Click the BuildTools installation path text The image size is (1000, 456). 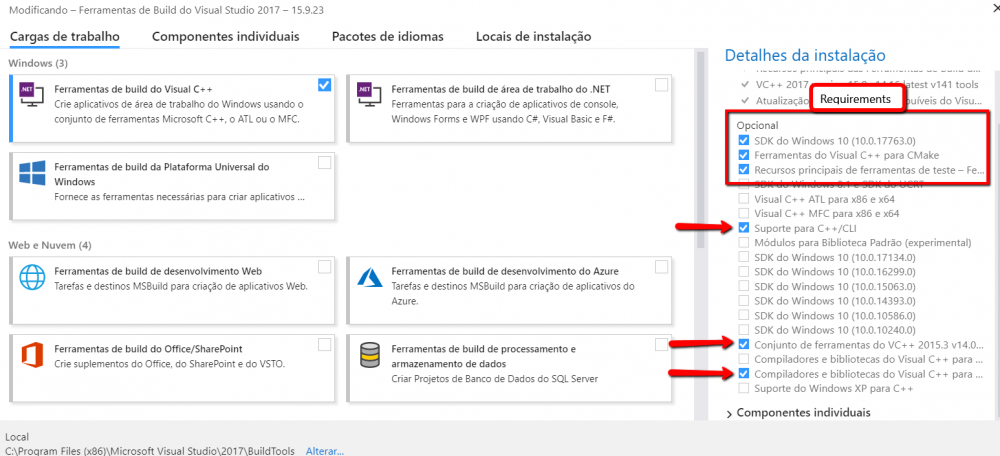click(151, 450)
